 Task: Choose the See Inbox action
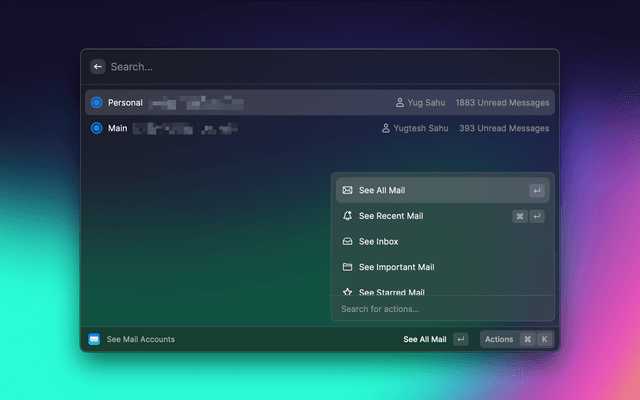[379, 242]
